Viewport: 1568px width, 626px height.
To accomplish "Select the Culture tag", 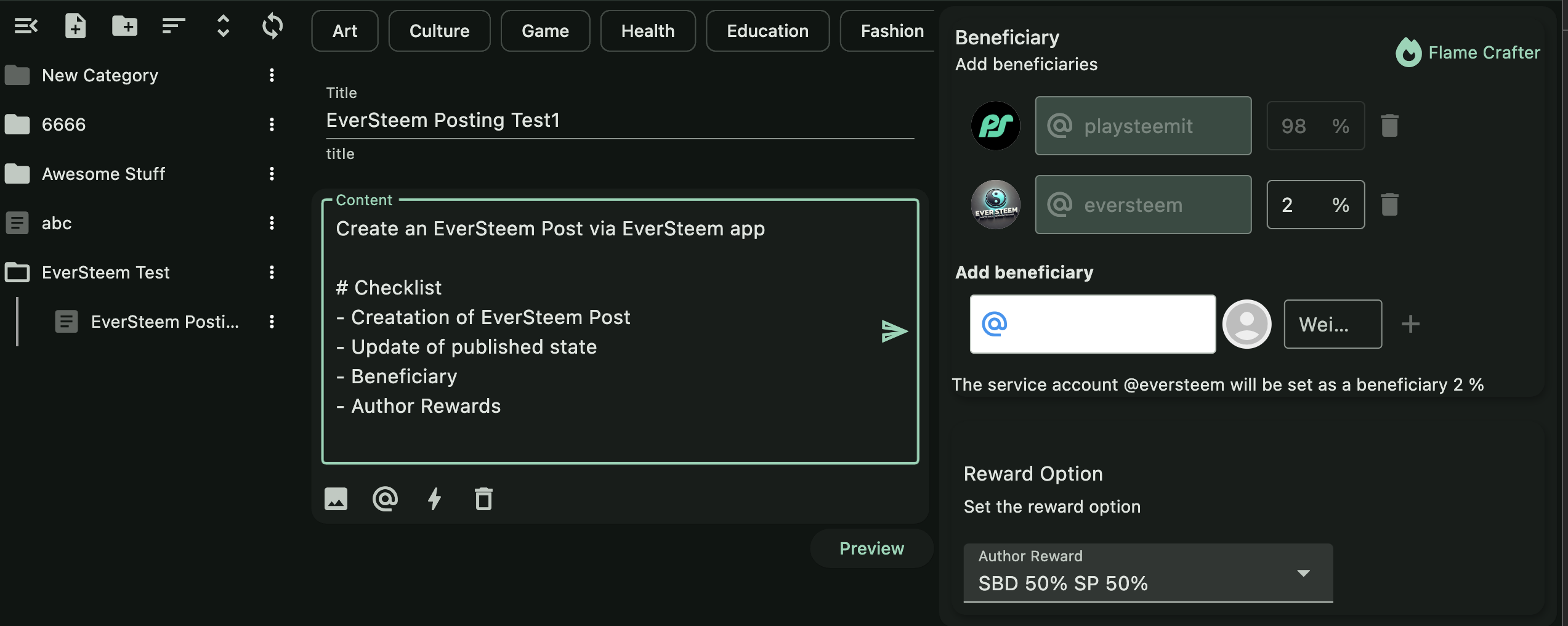I will click(x=440, y=31).
